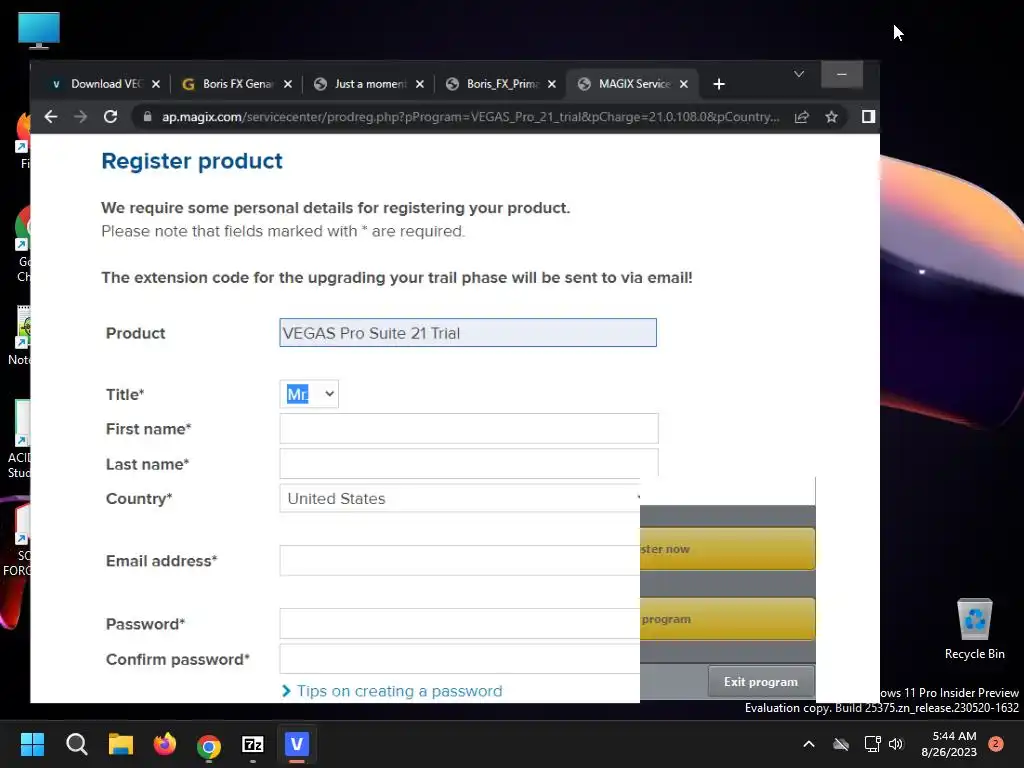Click the Password input field
The image size is (1024, 768).
[460, 624]
